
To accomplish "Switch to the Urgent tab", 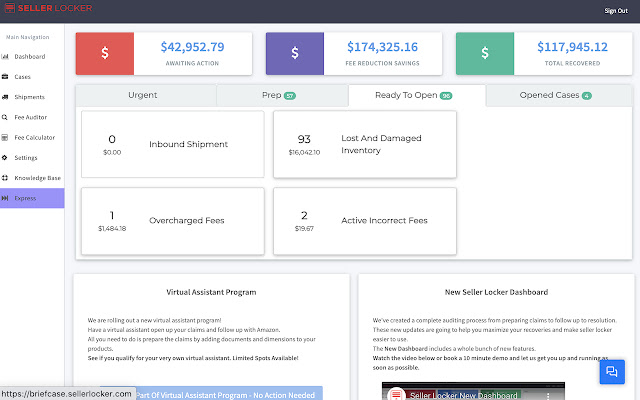I will tap(146, 96).
